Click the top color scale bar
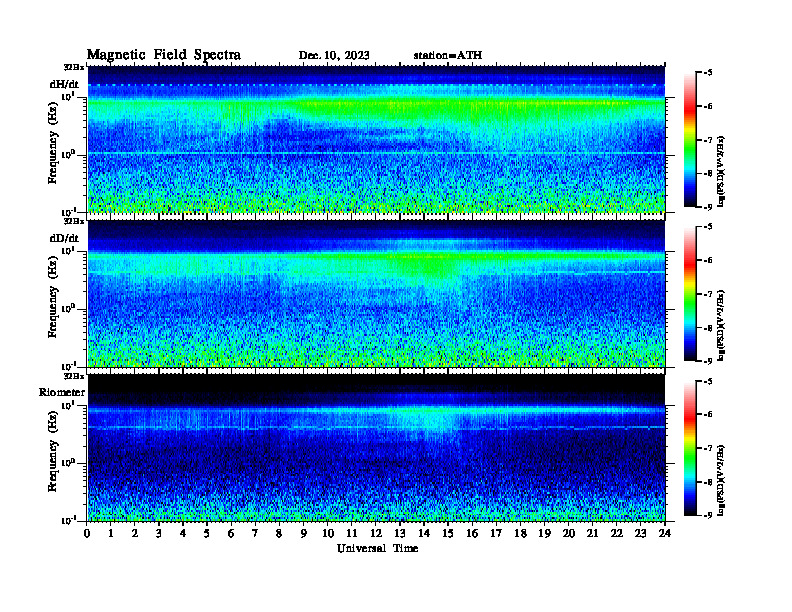The image size is (792, 612). coord(690,139)
